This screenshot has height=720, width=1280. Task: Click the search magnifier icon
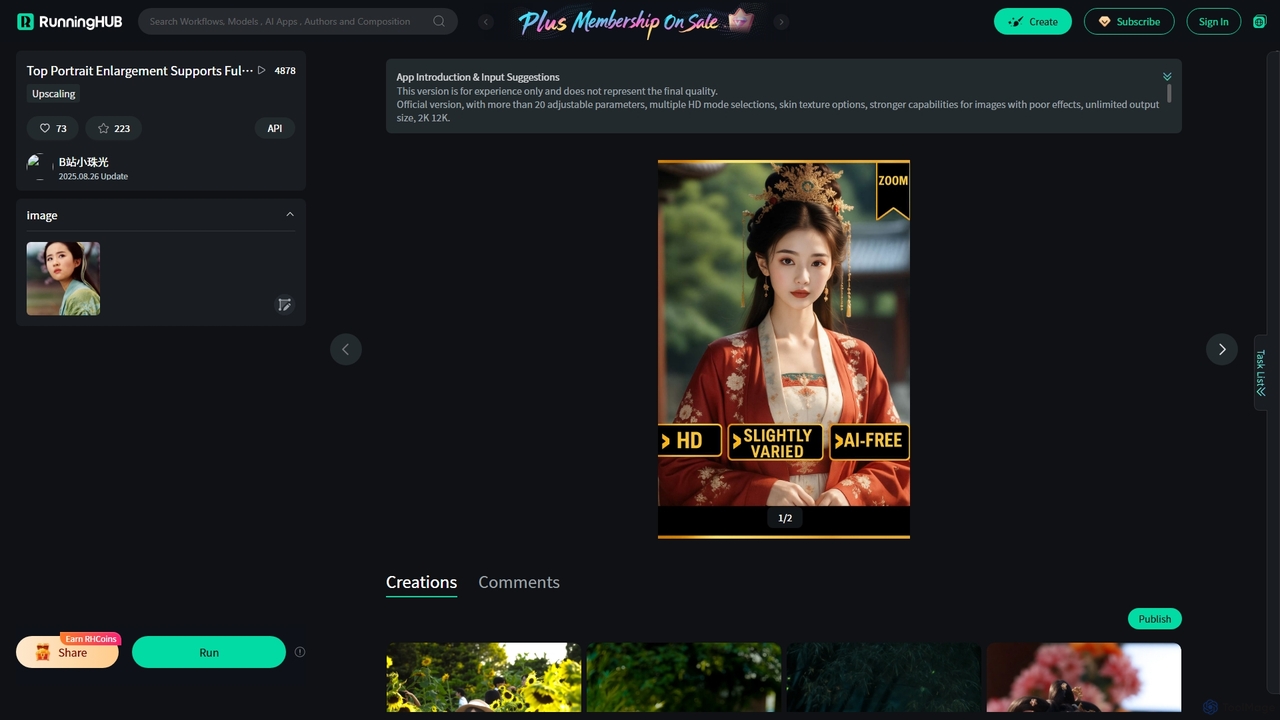click(x=439, y=21)
